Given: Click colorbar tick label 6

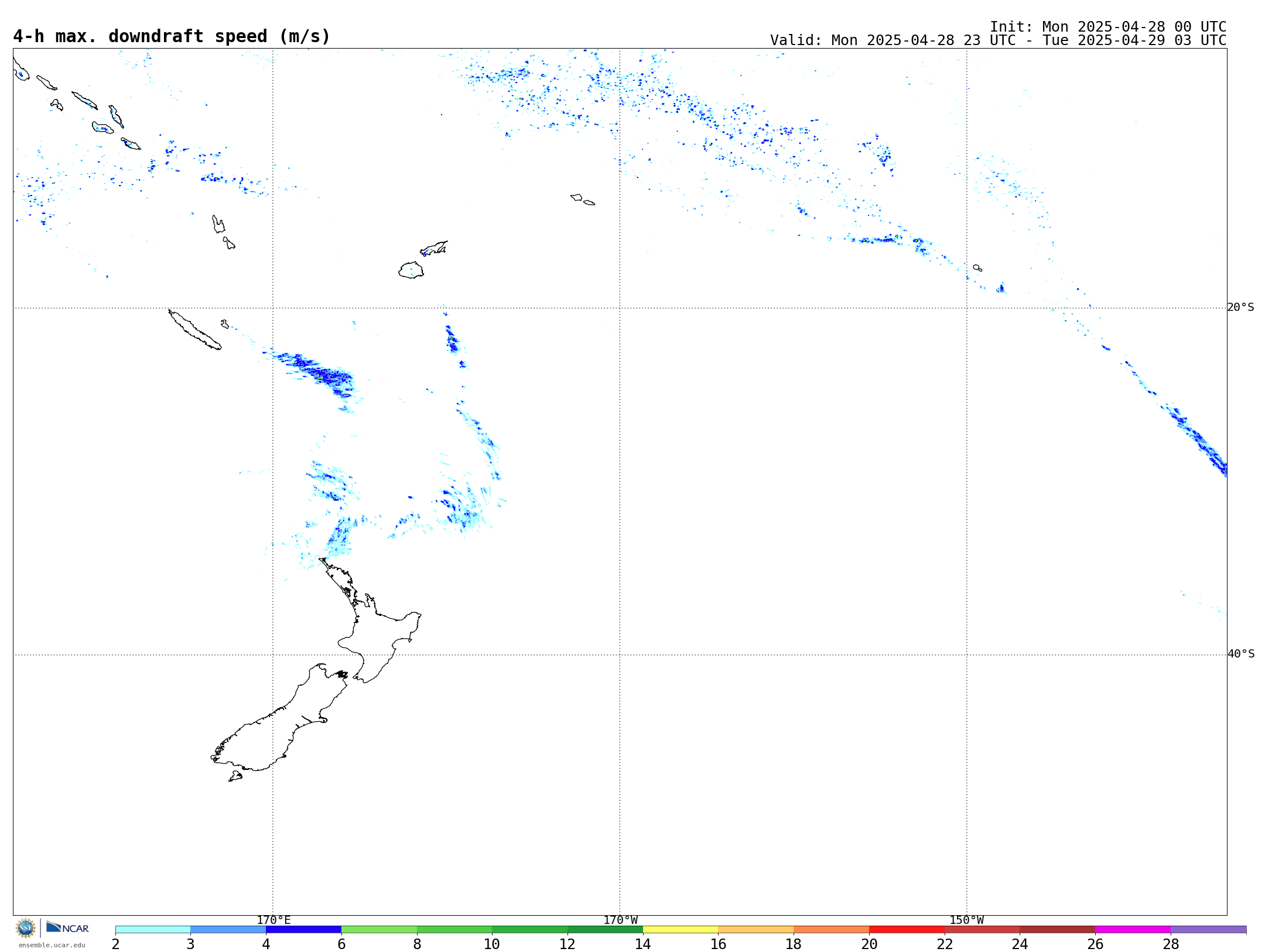Looking at the screenshot, I should pyautogui.click(x=341, y=944).
